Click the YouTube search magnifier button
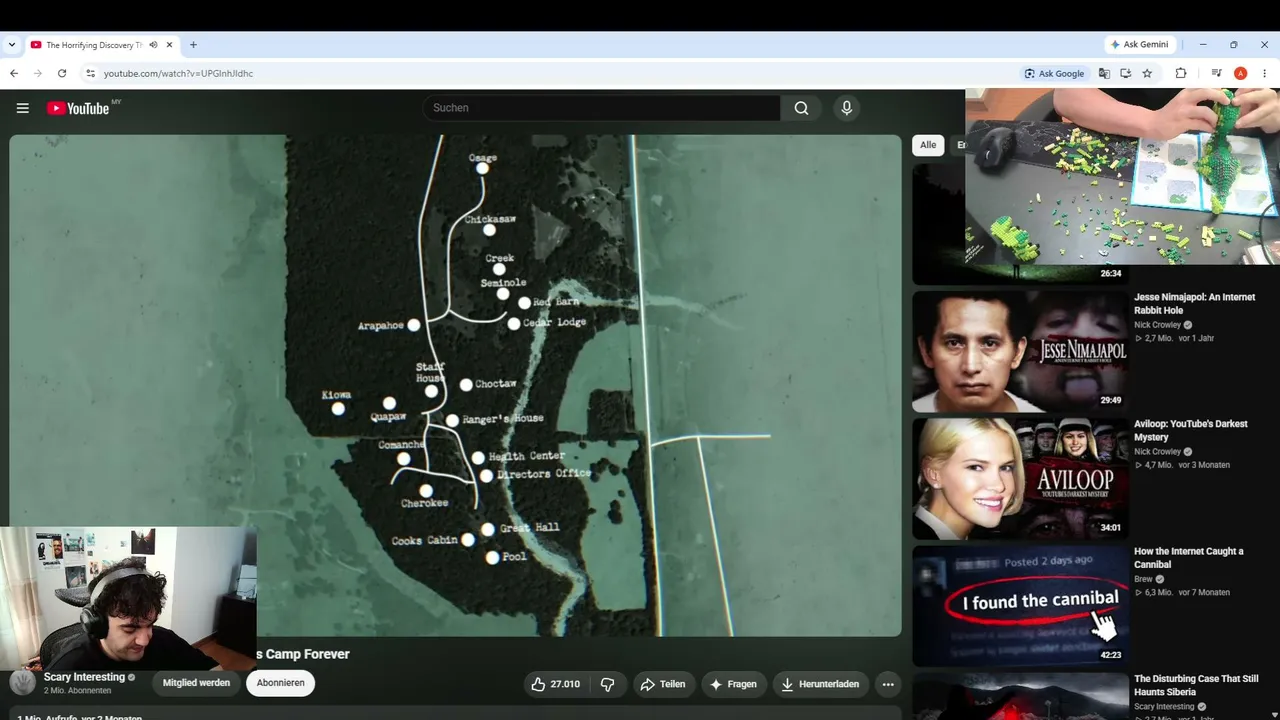 (x=801, y=108)
